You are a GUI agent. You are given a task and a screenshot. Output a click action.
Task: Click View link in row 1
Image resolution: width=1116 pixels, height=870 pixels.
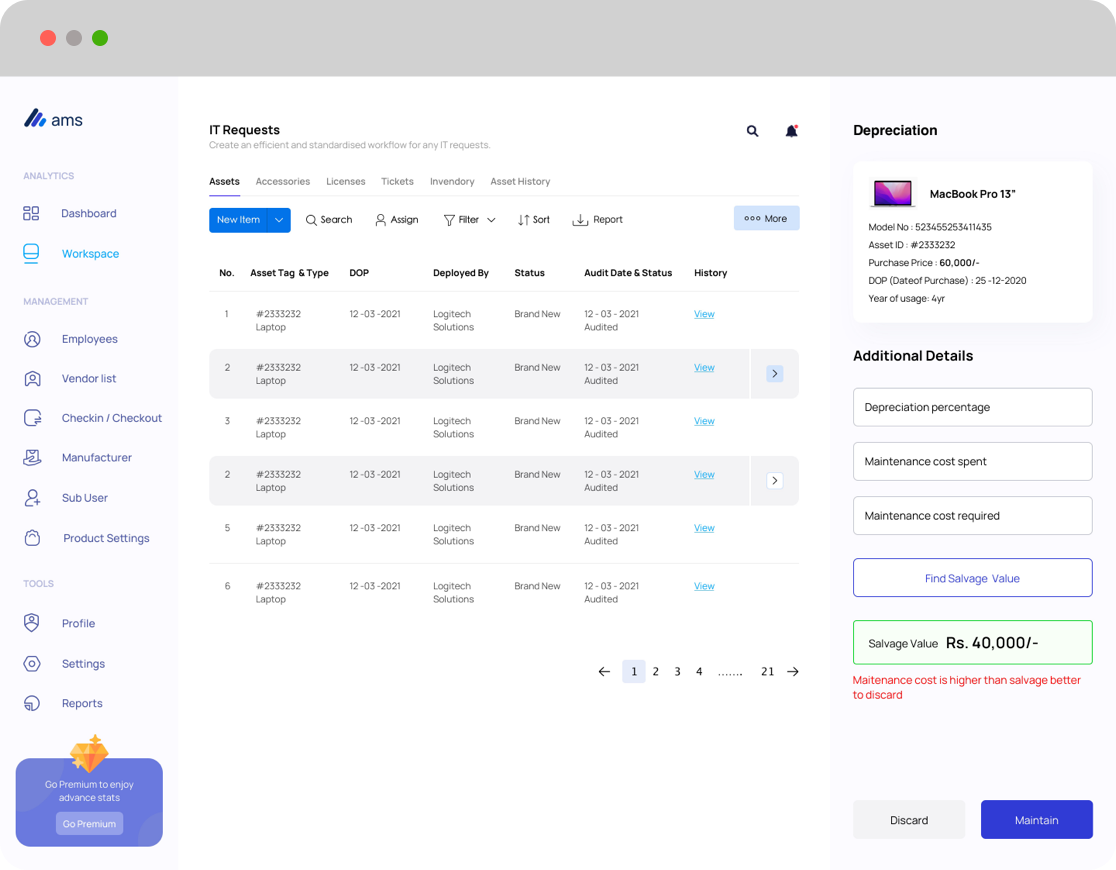[704, 314]
